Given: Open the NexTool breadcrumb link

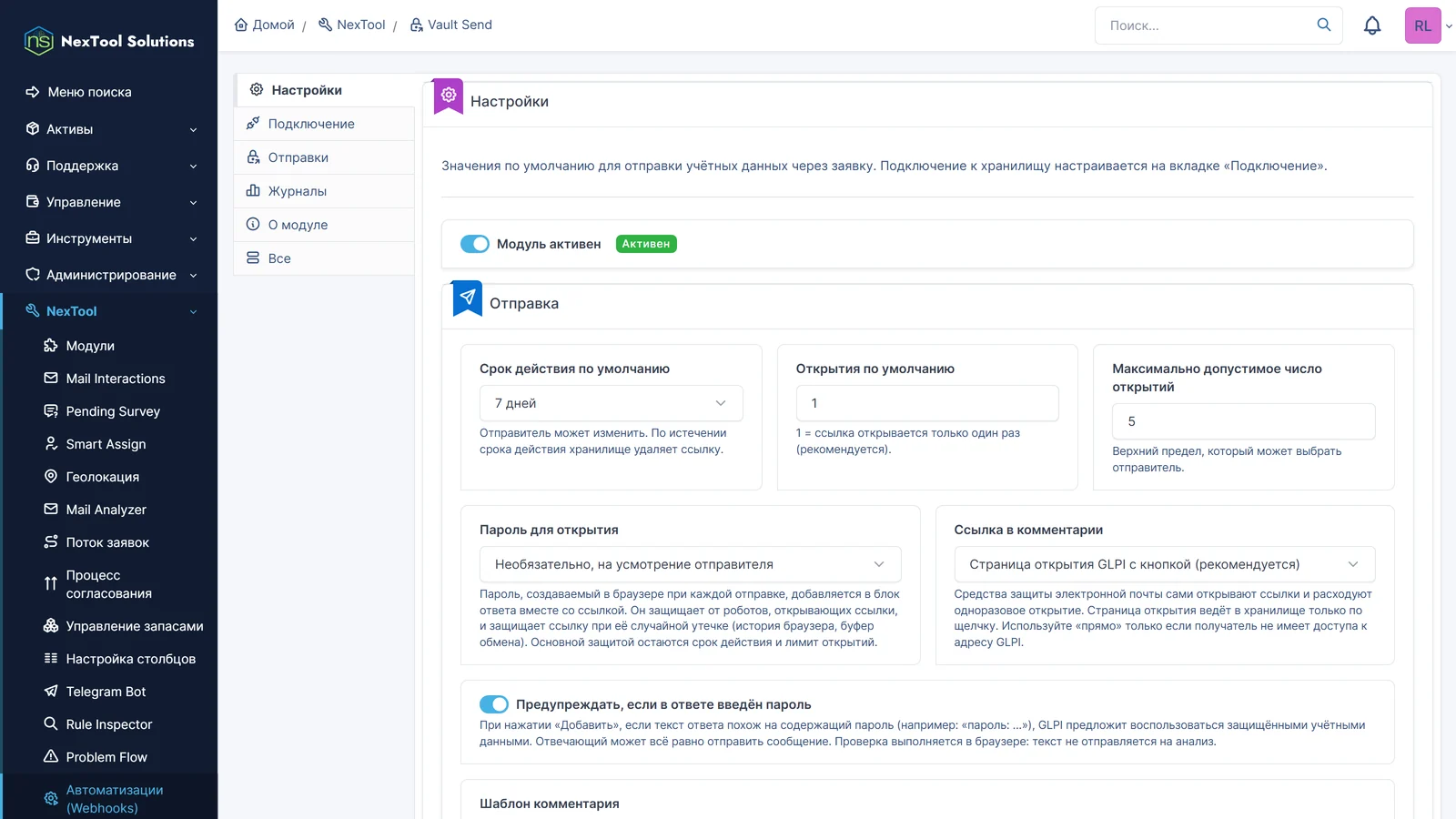Looking at the screenshot, I should point(352,25).
